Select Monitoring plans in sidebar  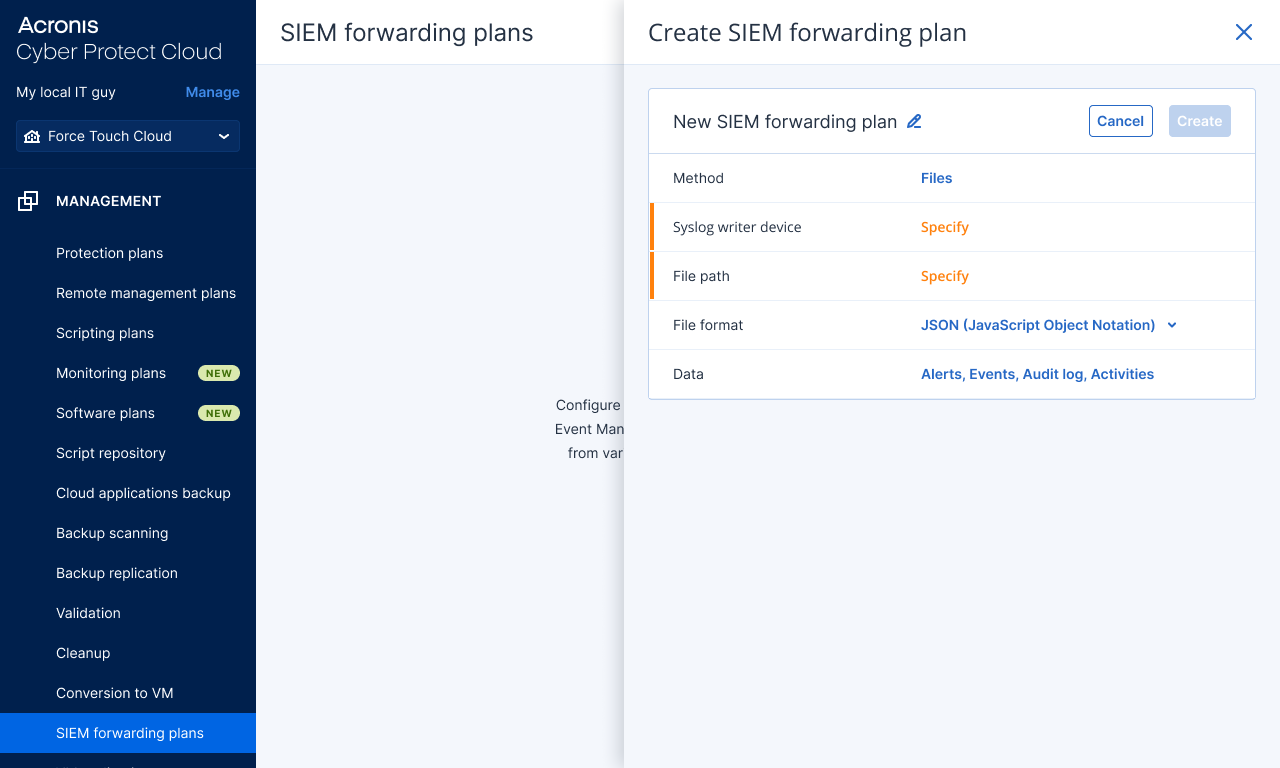click(111, 373)
